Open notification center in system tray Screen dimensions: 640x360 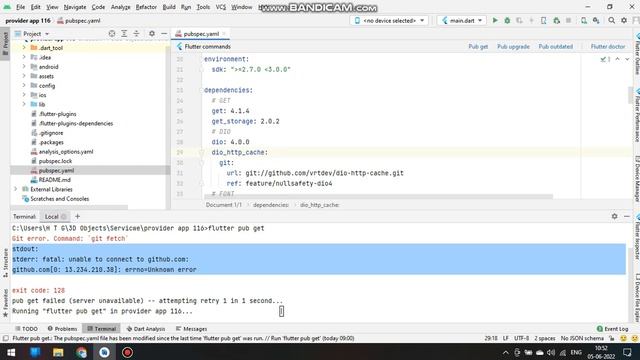627,352
